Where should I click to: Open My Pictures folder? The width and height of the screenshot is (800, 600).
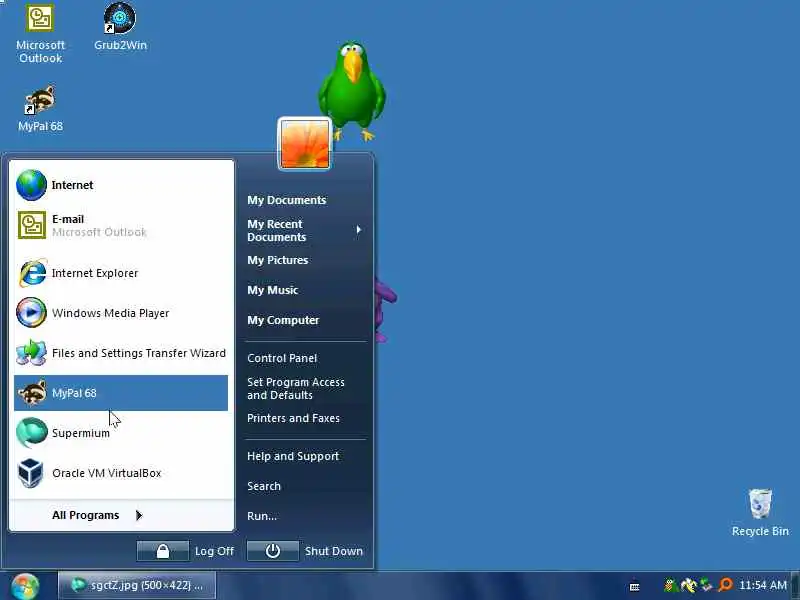click(x=278, y=260)
